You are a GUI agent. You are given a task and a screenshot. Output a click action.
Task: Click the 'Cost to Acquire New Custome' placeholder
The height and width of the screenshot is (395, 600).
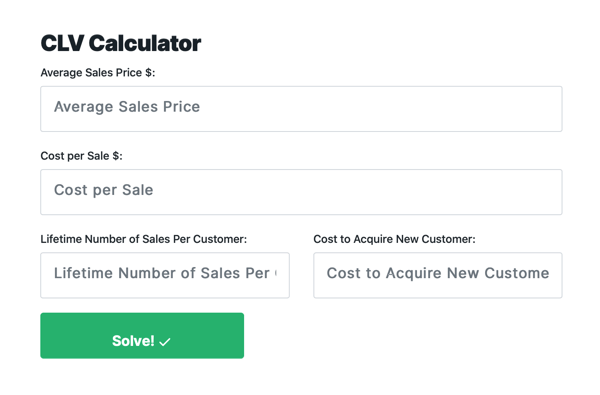click(438, 273)
